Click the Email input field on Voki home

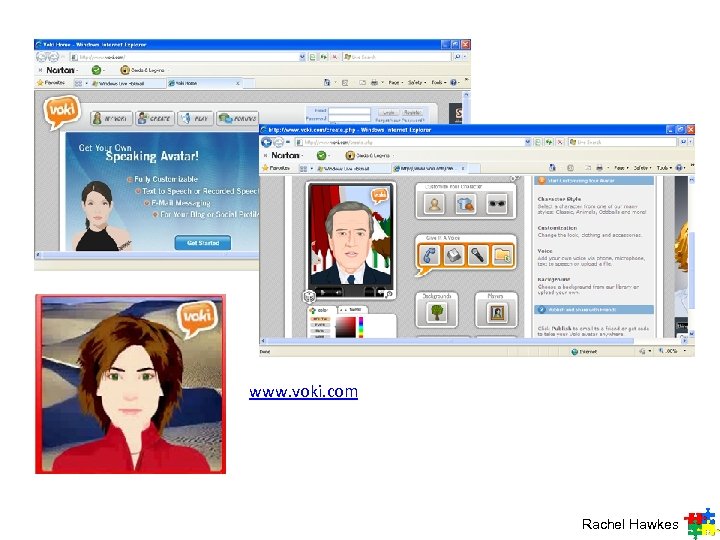click(349, 111)
